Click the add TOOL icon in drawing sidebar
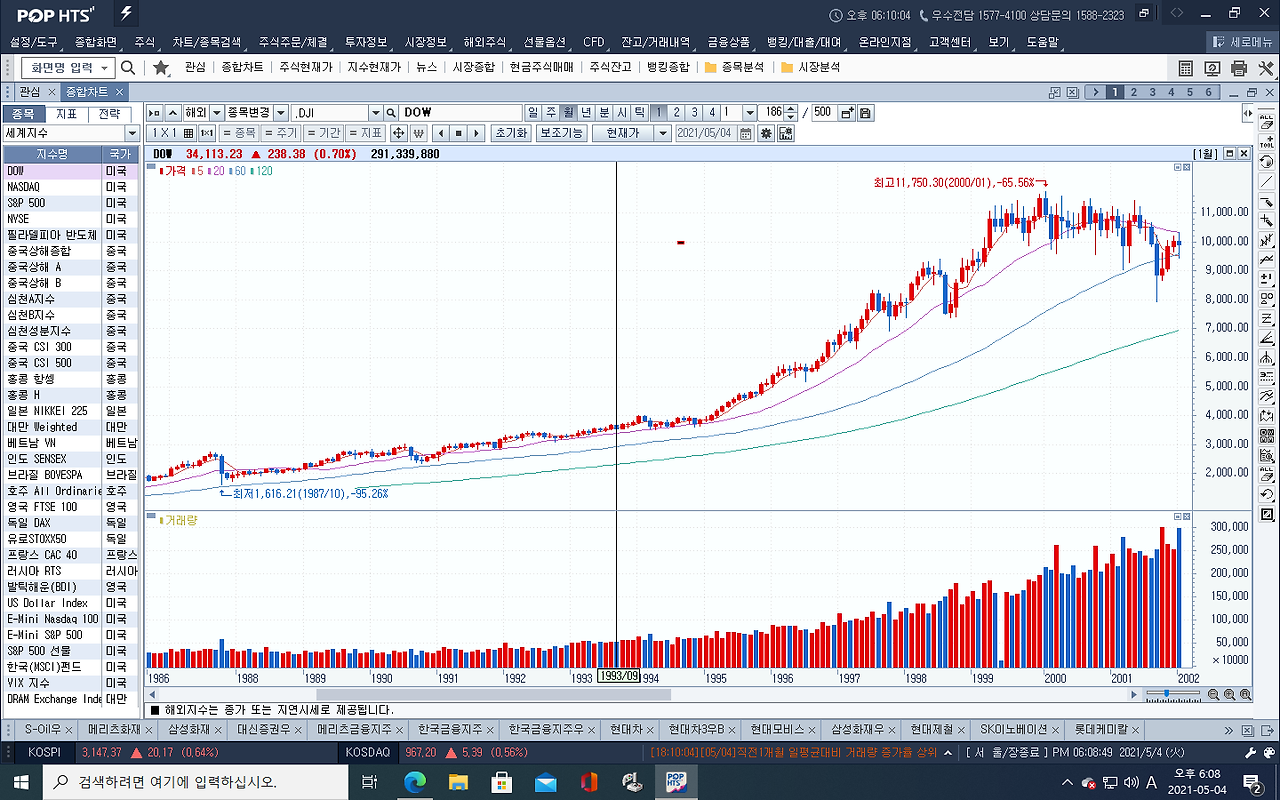This screenshot has height=800, width=1280. (1267, 140)
